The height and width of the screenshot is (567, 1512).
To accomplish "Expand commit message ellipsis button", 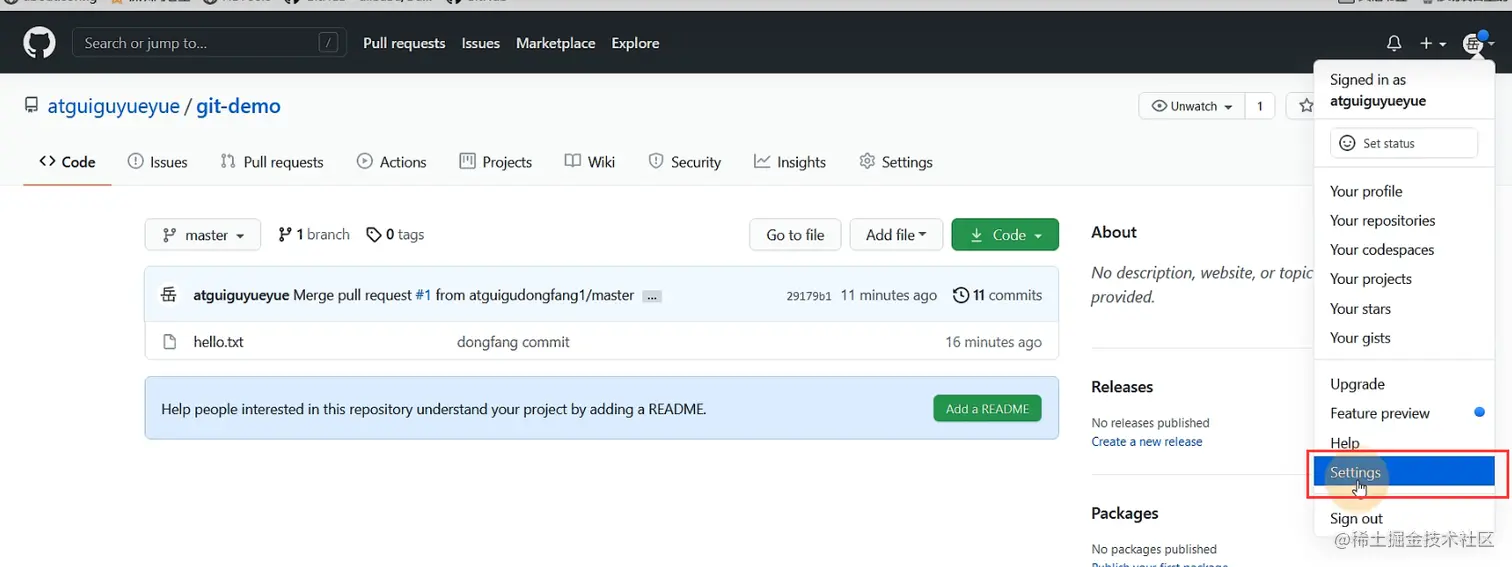I will [x=651, y=296].
